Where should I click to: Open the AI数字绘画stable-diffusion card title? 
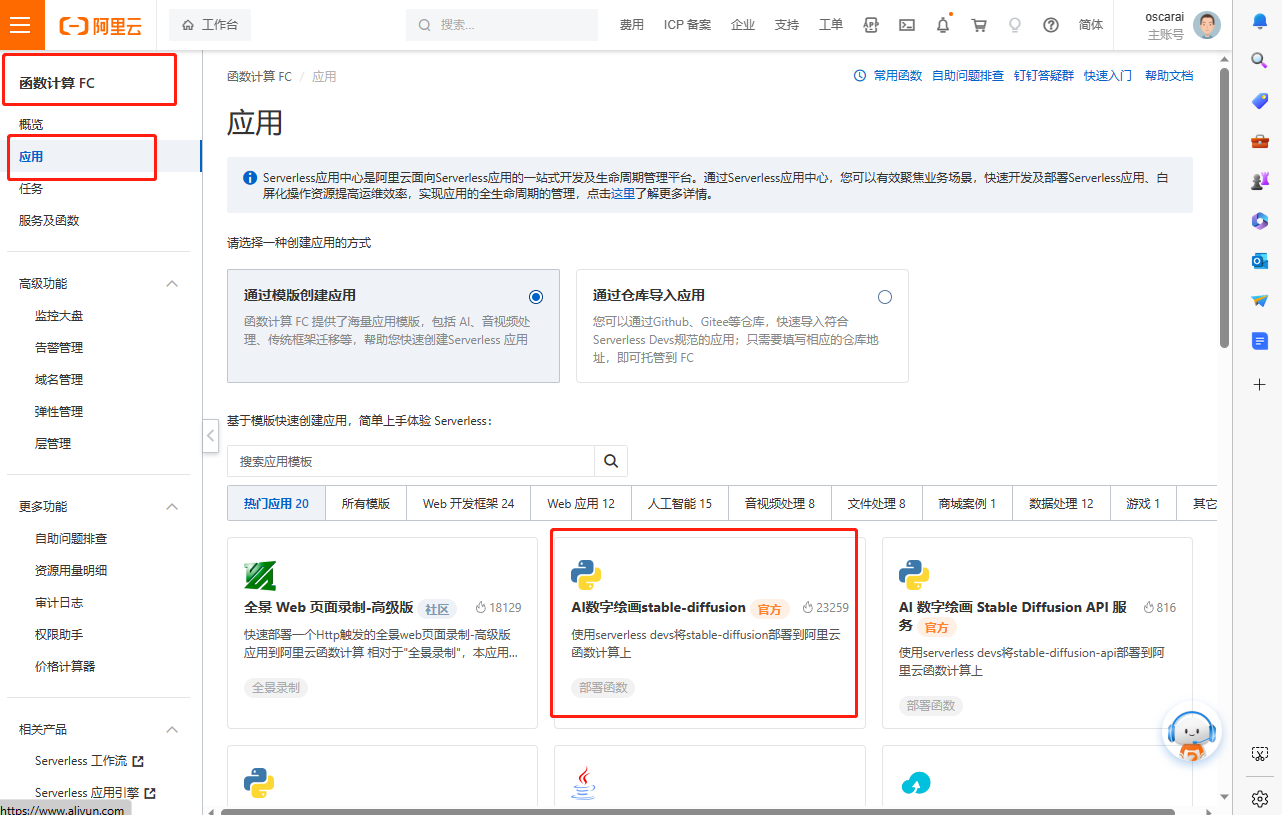click(x=658, y=607)
